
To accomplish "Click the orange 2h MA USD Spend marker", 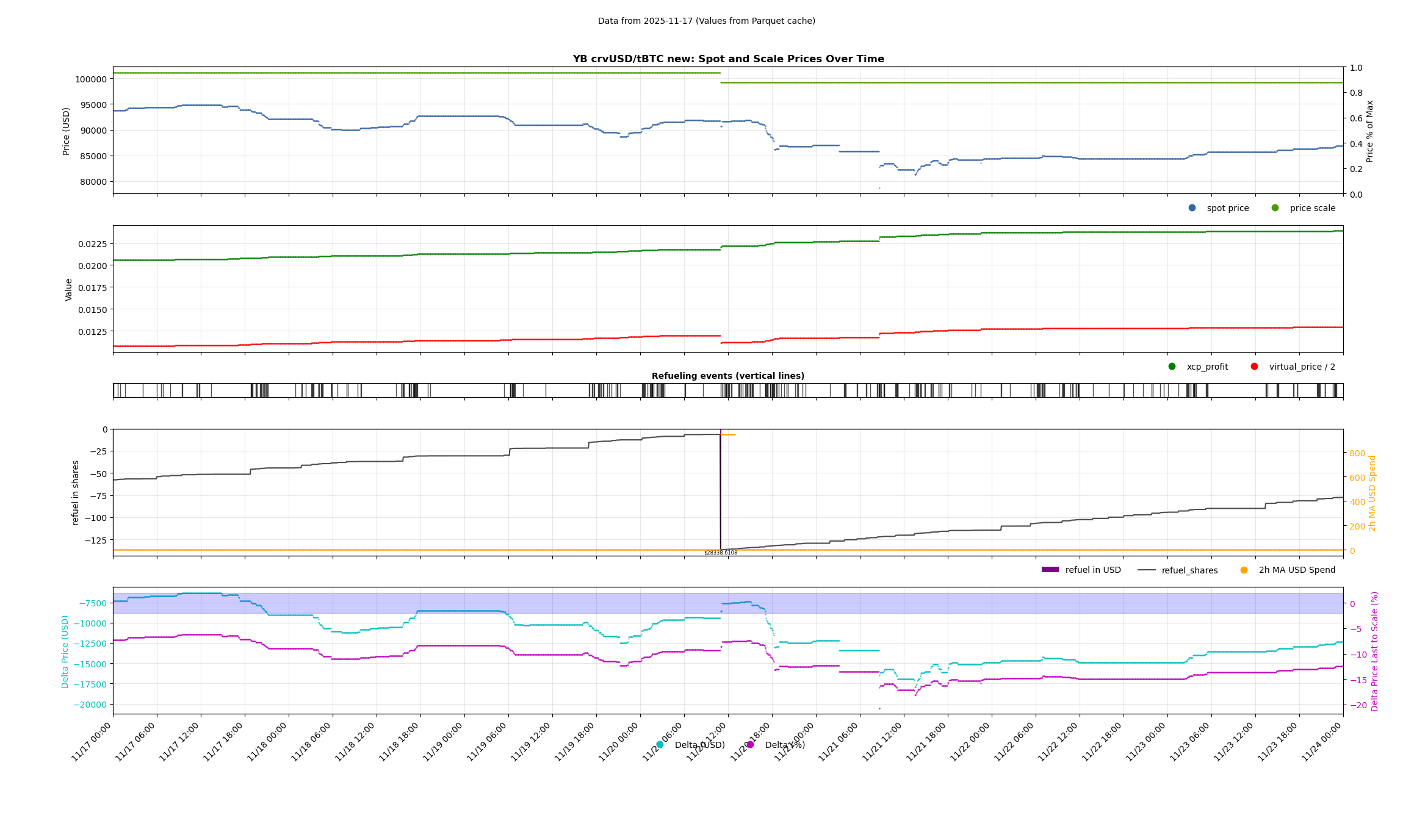I will [1244, 570].
